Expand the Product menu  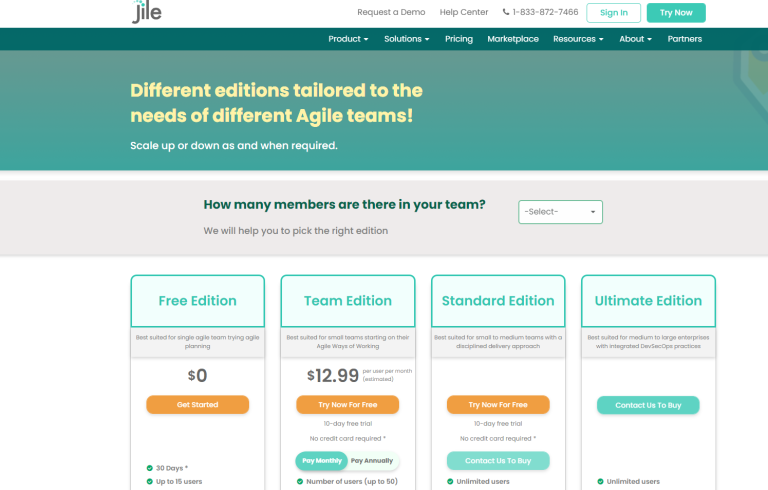(348, 39)
